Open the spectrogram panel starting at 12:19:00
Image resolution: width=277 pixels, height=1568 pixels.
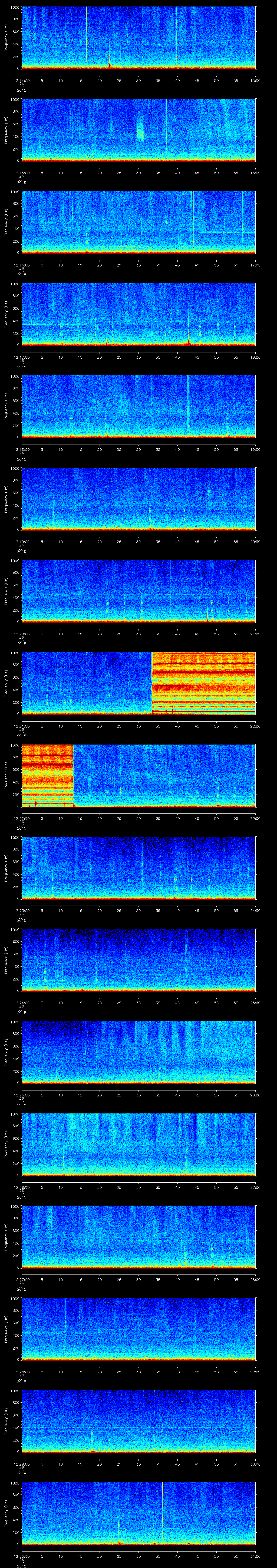pyautogui.click(x=138, y=499)
